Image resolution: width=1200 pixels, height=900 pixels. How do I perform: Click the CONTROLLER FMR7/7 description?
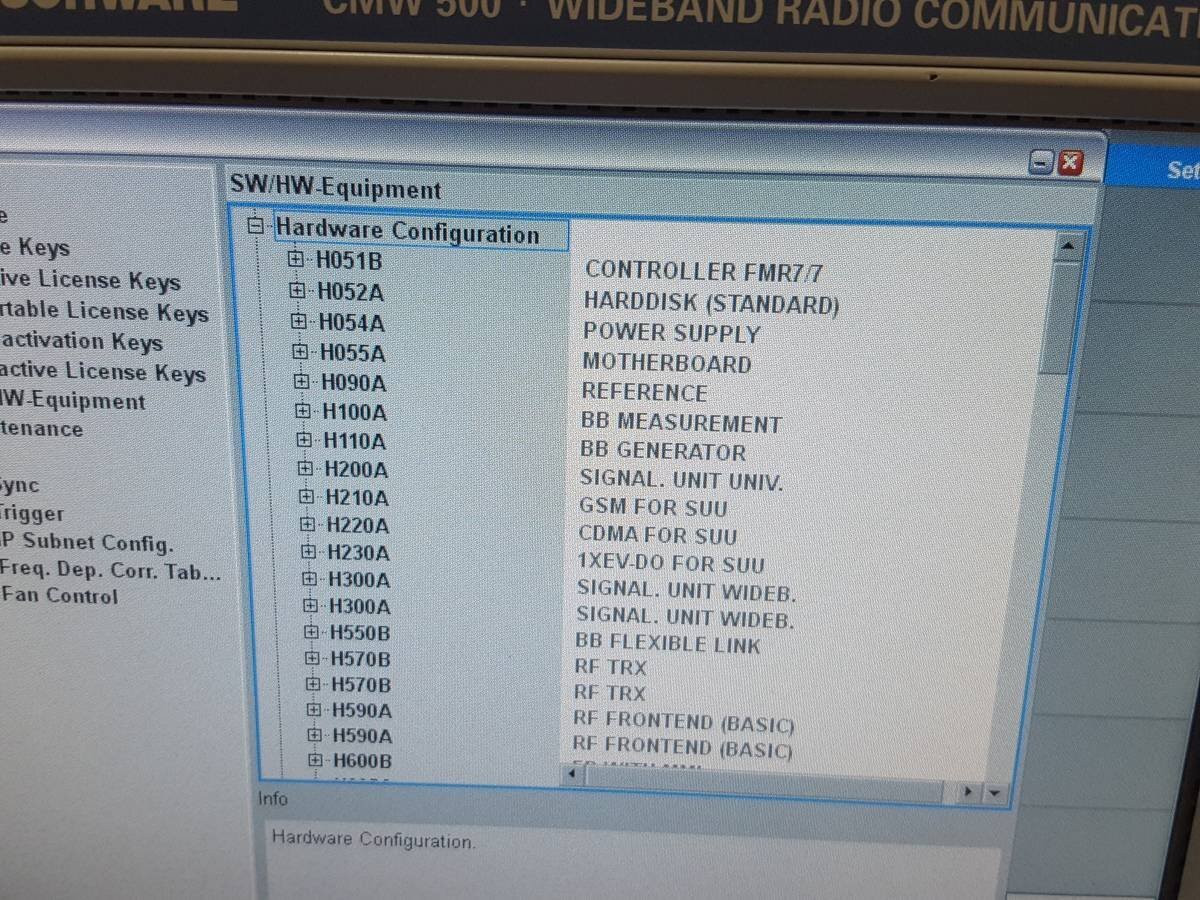(x=705, y=271)
